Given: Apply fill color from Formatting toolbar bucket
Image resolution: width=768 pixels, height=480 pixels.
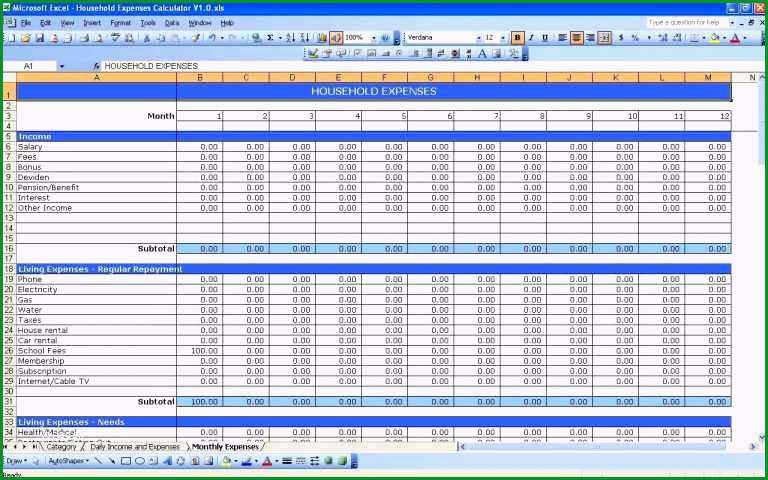Looking at the screenshot, I should point(715,38).
